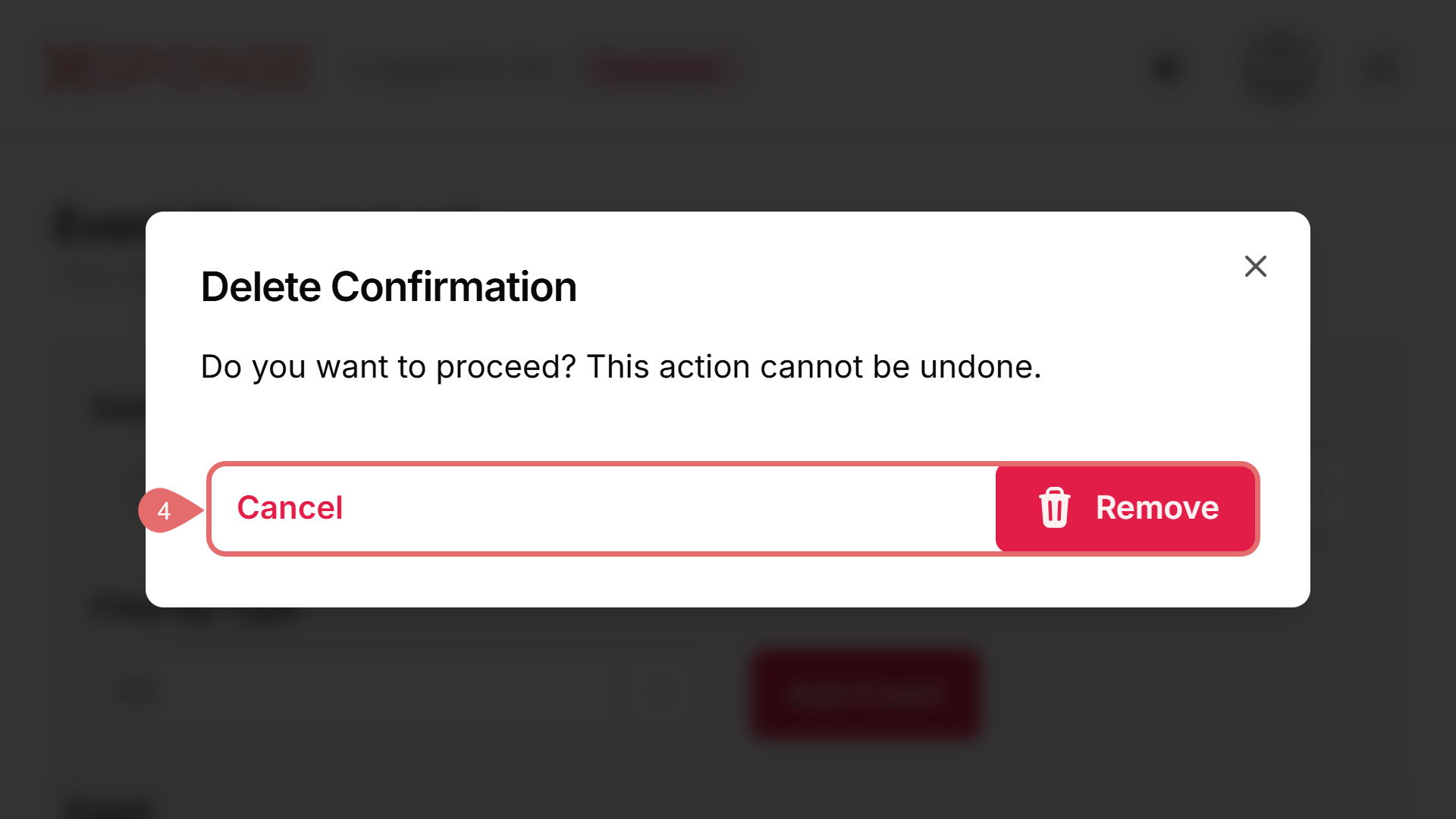Select the blurred gray header navigation text
Image resolution: width=1456 pixels, height=819 pixels.
click(x=455, y=70)
